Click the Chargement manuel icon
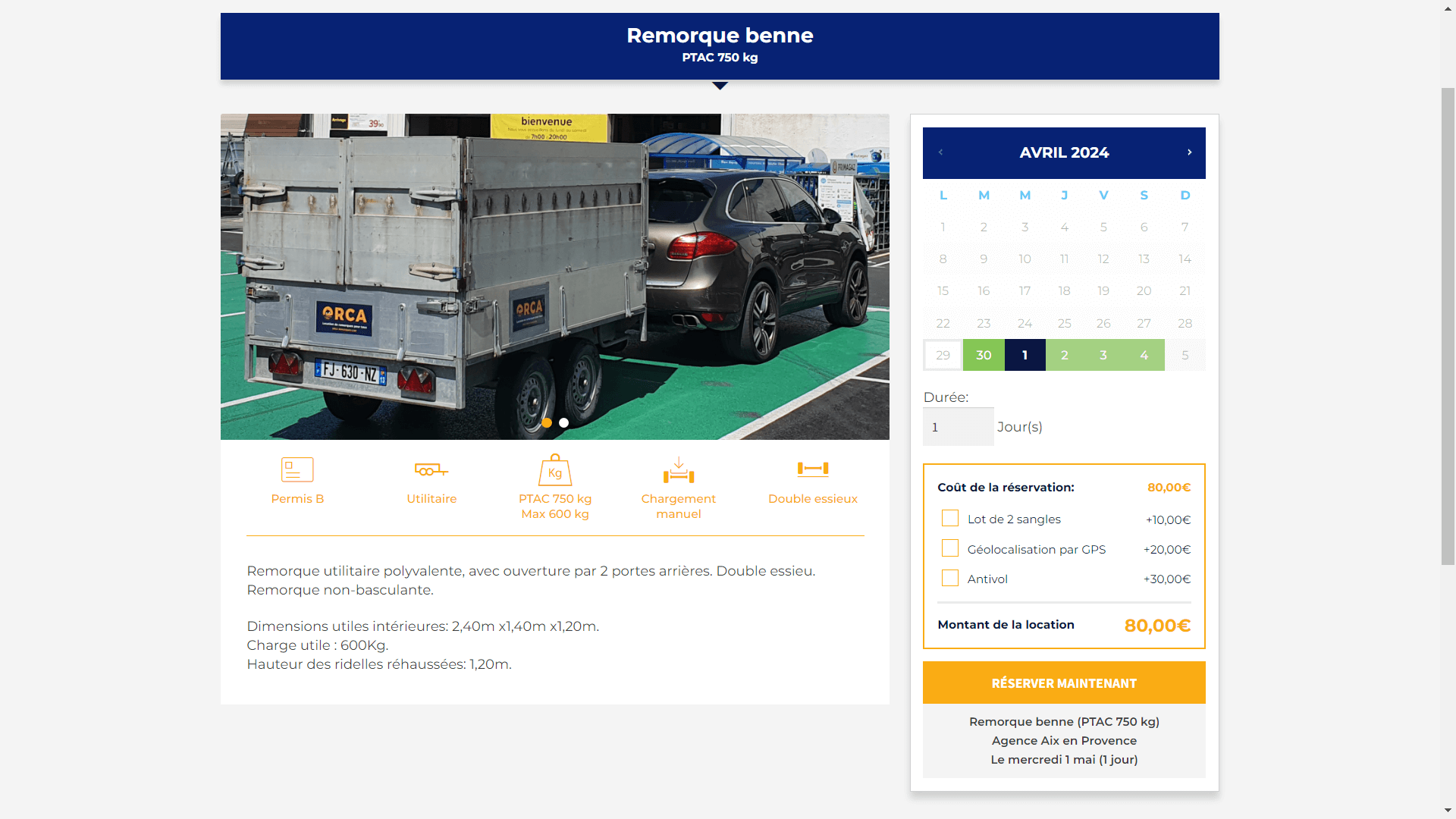The height and width of the screenshot is (819, 1456). [679, 470]
